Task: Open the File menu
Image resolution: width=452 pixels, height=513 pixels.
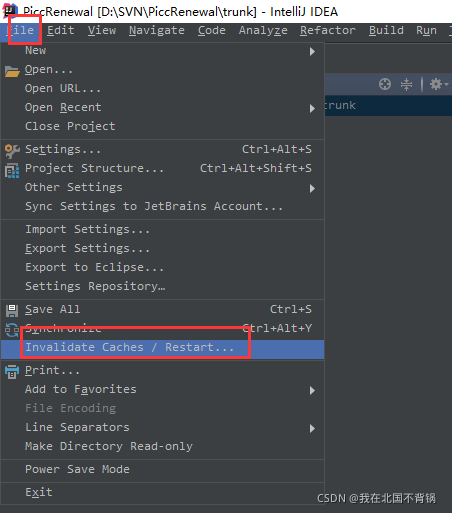Action: (20, 31)
